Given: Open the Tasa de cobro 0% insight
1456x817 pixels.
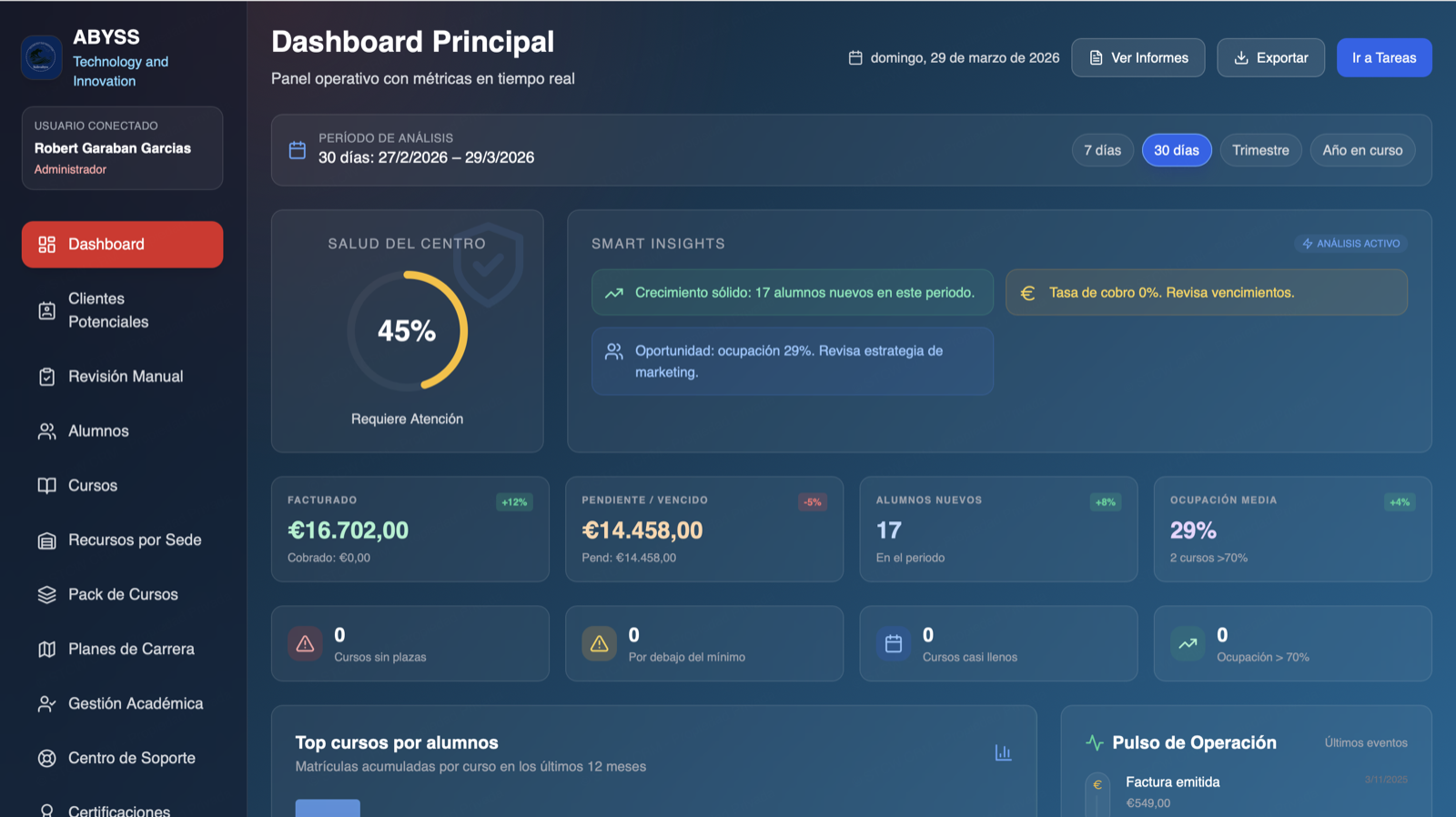Looking at the screenshot, I should (x=1206, y=293).
